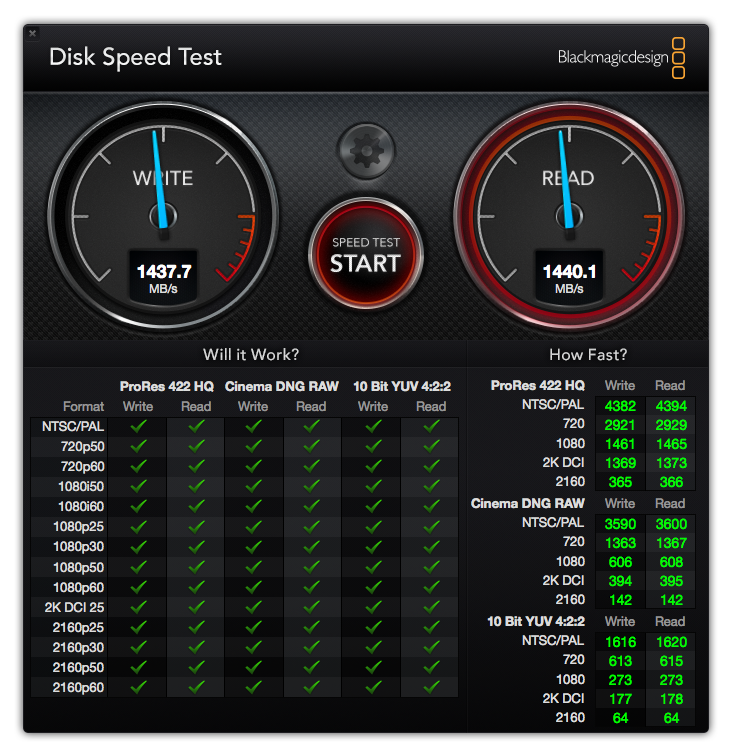Click 2160p50 Cinema DNG RAW read checkmark
732x756 pixels.
point(311,667)
